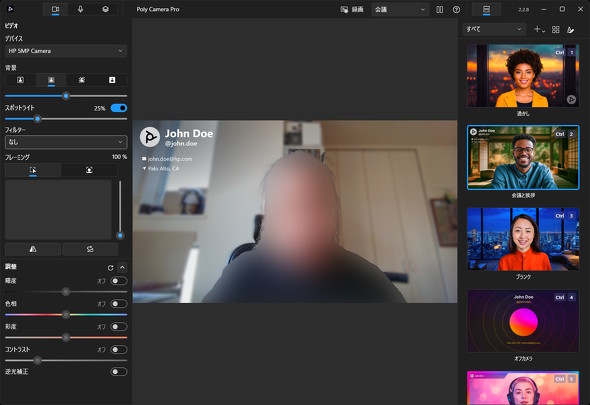Click the split compare view icon
590x405 pixels.
[x=439, y=9]
